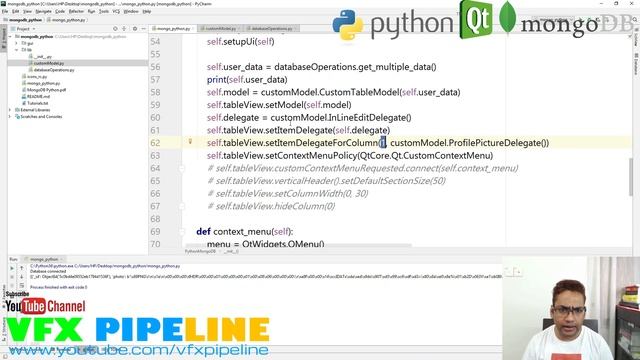The image size is (640, 360).
Task: Click the Structure tool window side button
Action: [4, 329]
